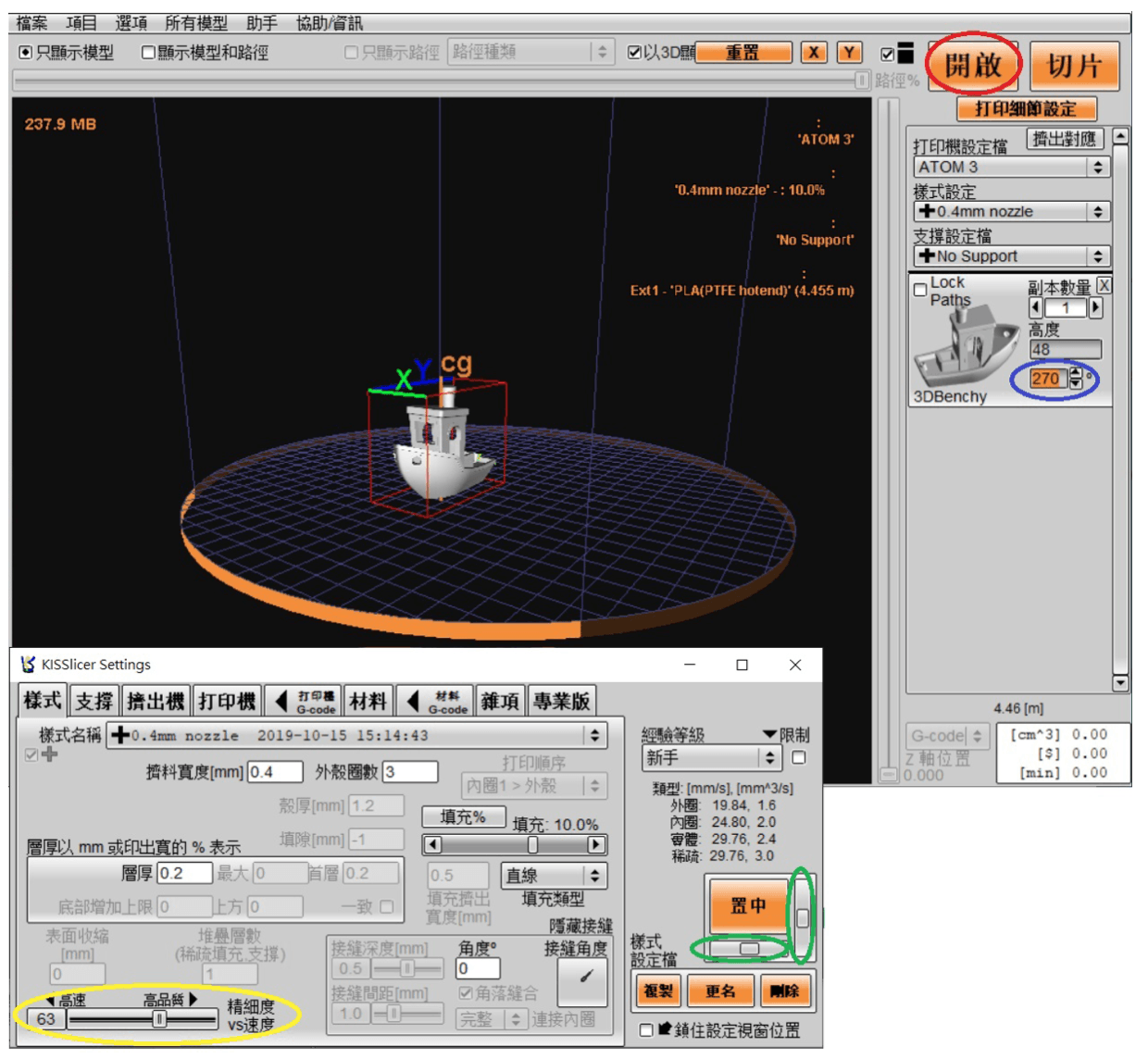Click the black color block icon near 開啟
The height and width of the screenshot is (1059, 1148).
click(x=905, y=53)
